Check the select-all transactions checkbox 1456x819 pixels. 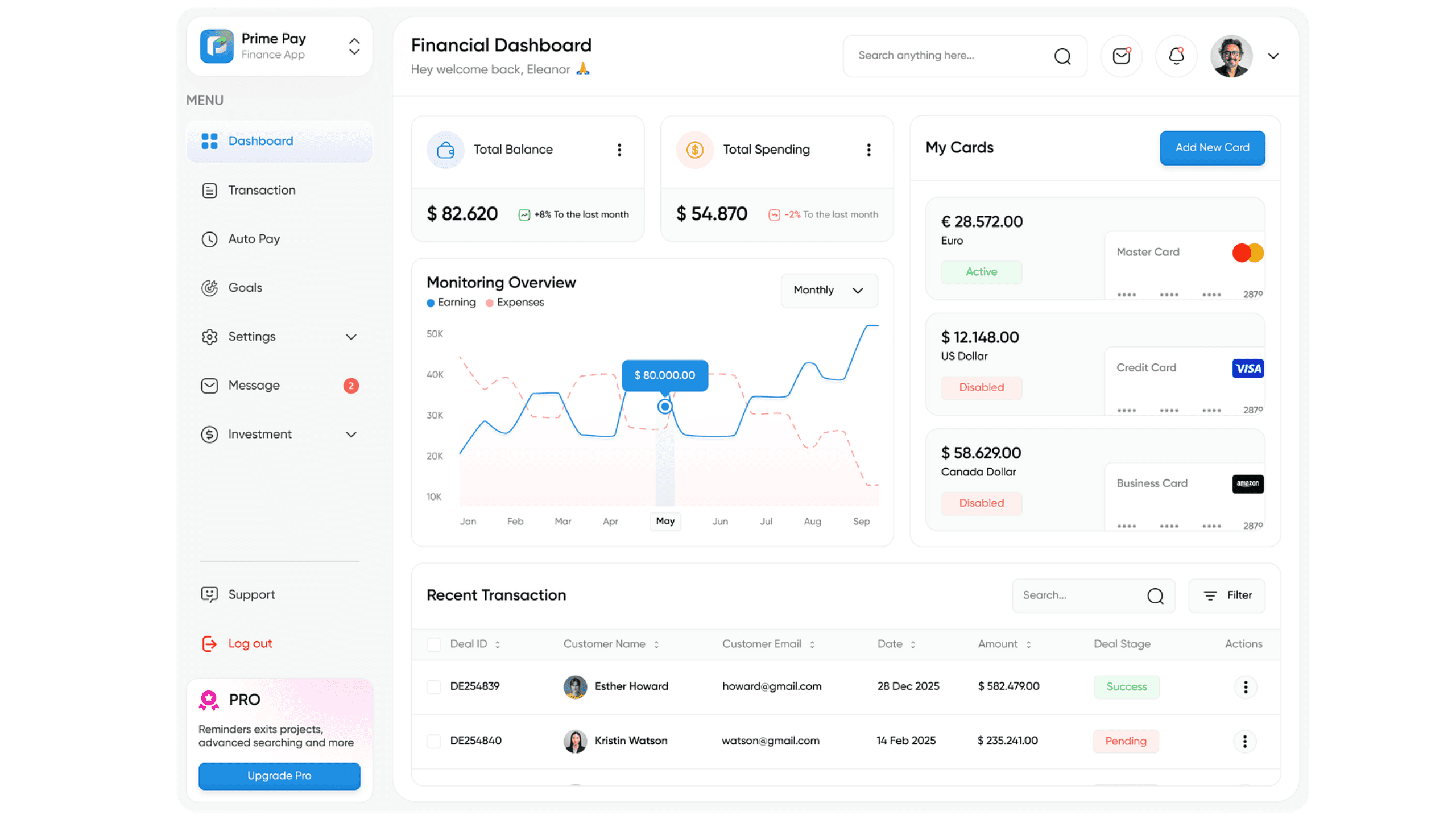point(434,644)
